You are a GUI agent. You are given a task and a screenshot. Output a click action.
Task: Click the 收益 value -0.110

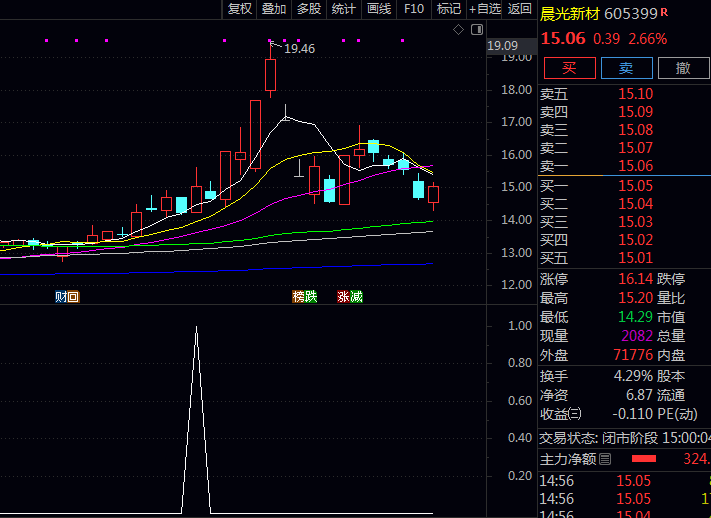coord(633,414)
